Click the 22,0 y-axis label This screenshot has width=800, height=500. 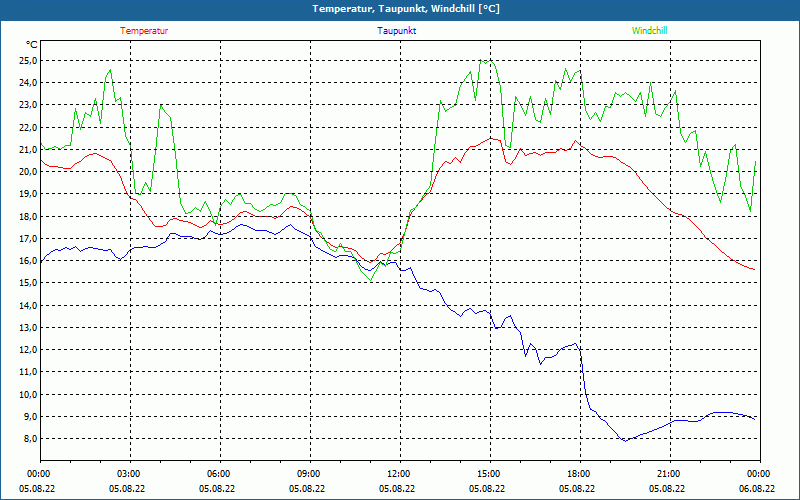29,128
